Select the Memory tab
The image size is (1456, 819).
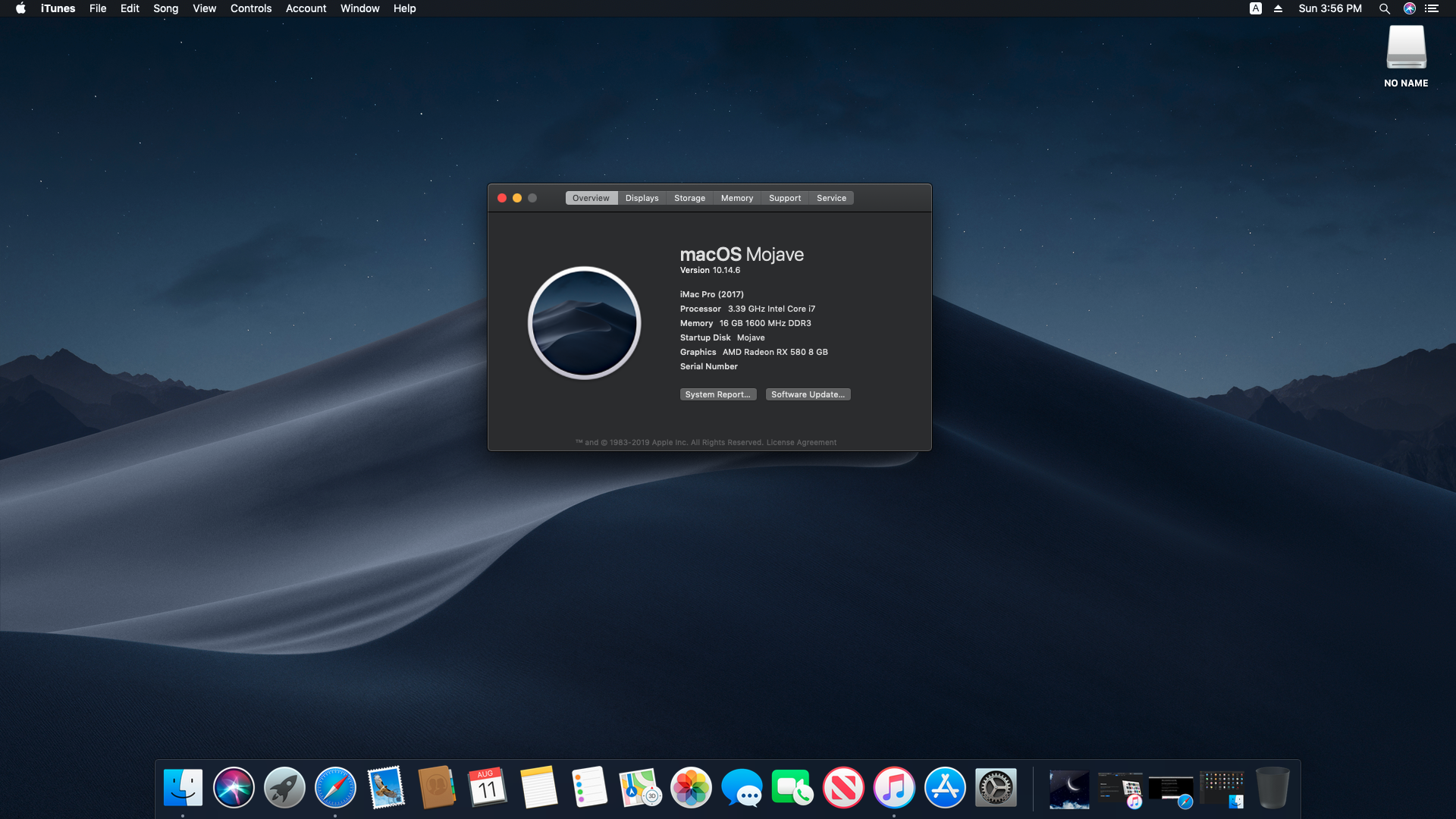[x=736, y=198]
